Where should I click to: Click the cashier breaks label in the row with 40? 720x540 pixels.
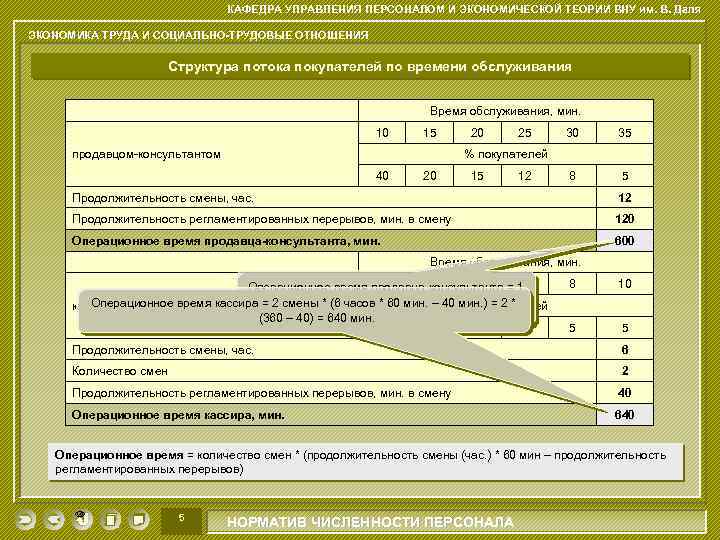coord(261,394)
